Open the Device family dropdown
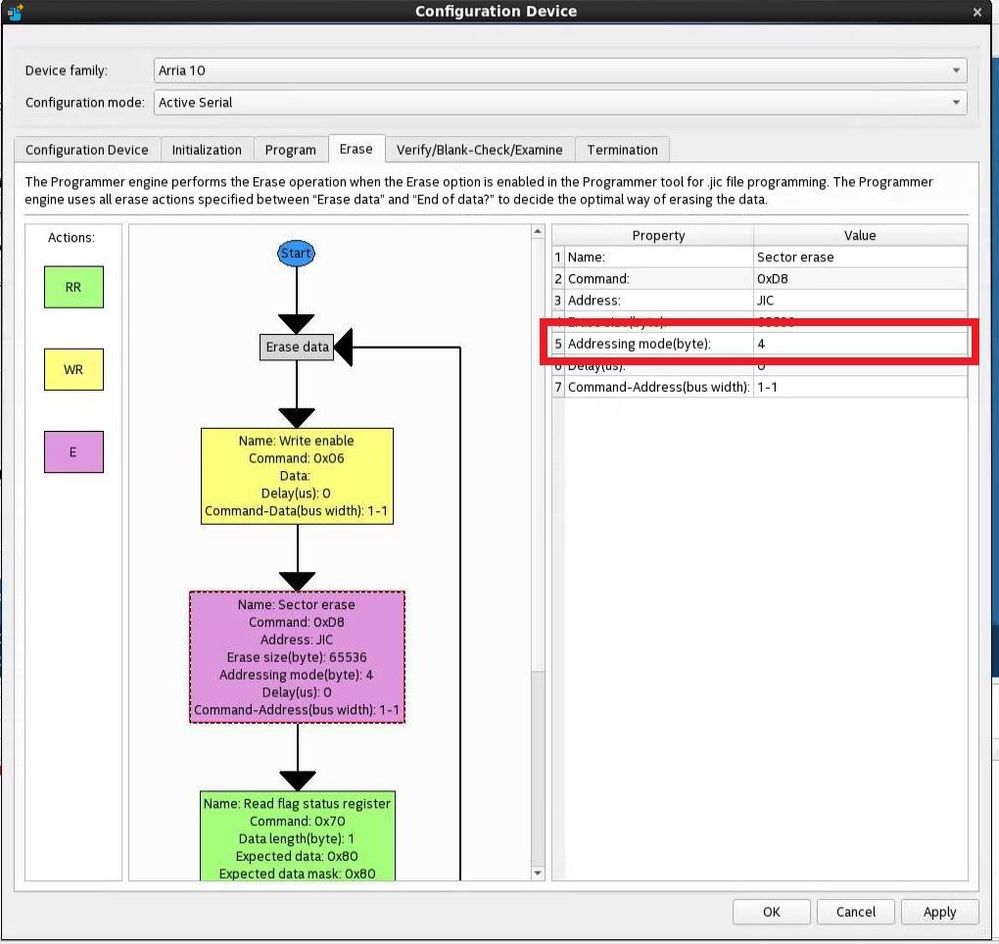Image resolution: width=999 pixels, height=944 pixels. (x=560, y=71)
